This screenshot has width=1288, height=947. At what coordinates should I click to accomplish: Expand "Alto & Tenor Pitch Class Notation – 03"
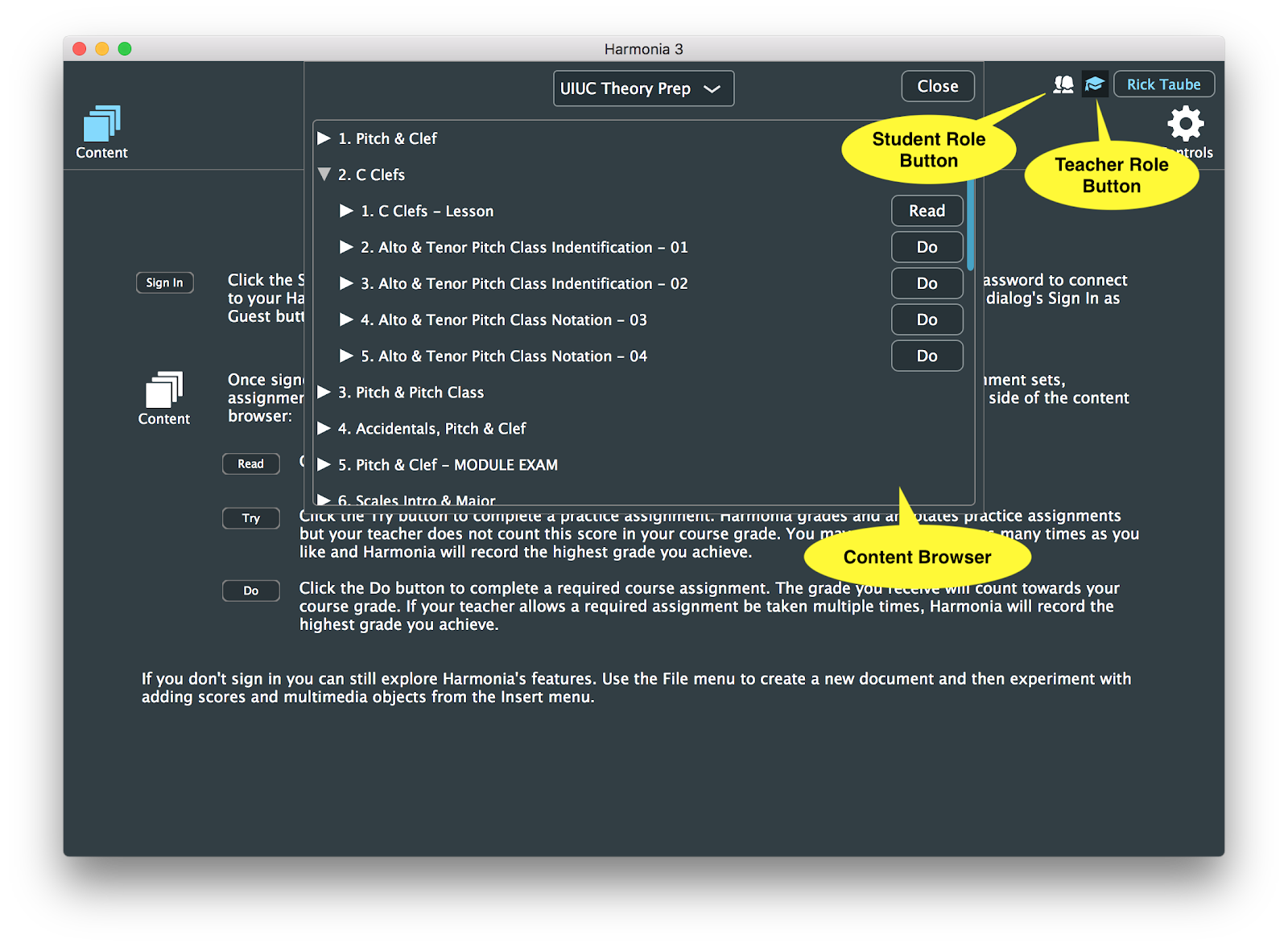347,319
